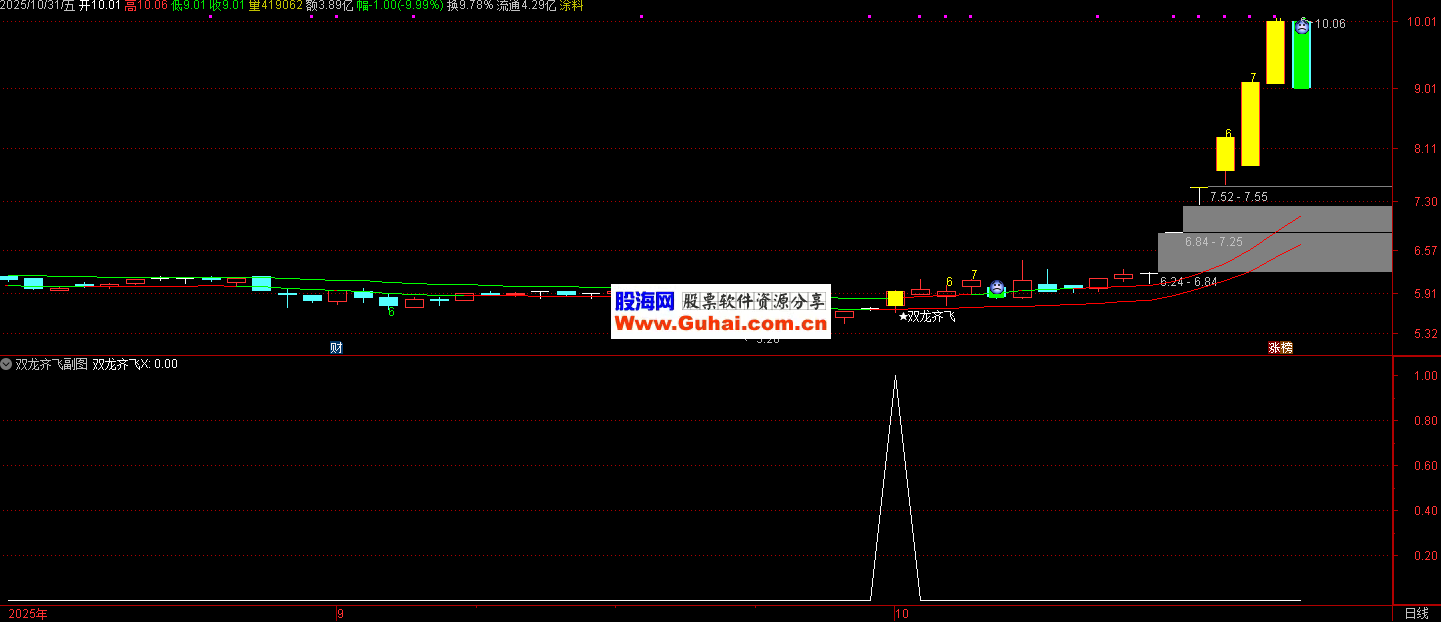Click the white spike peak in the sub-chart
The height and width of the screenshot is (622, 1441).
tap(895, 377)
